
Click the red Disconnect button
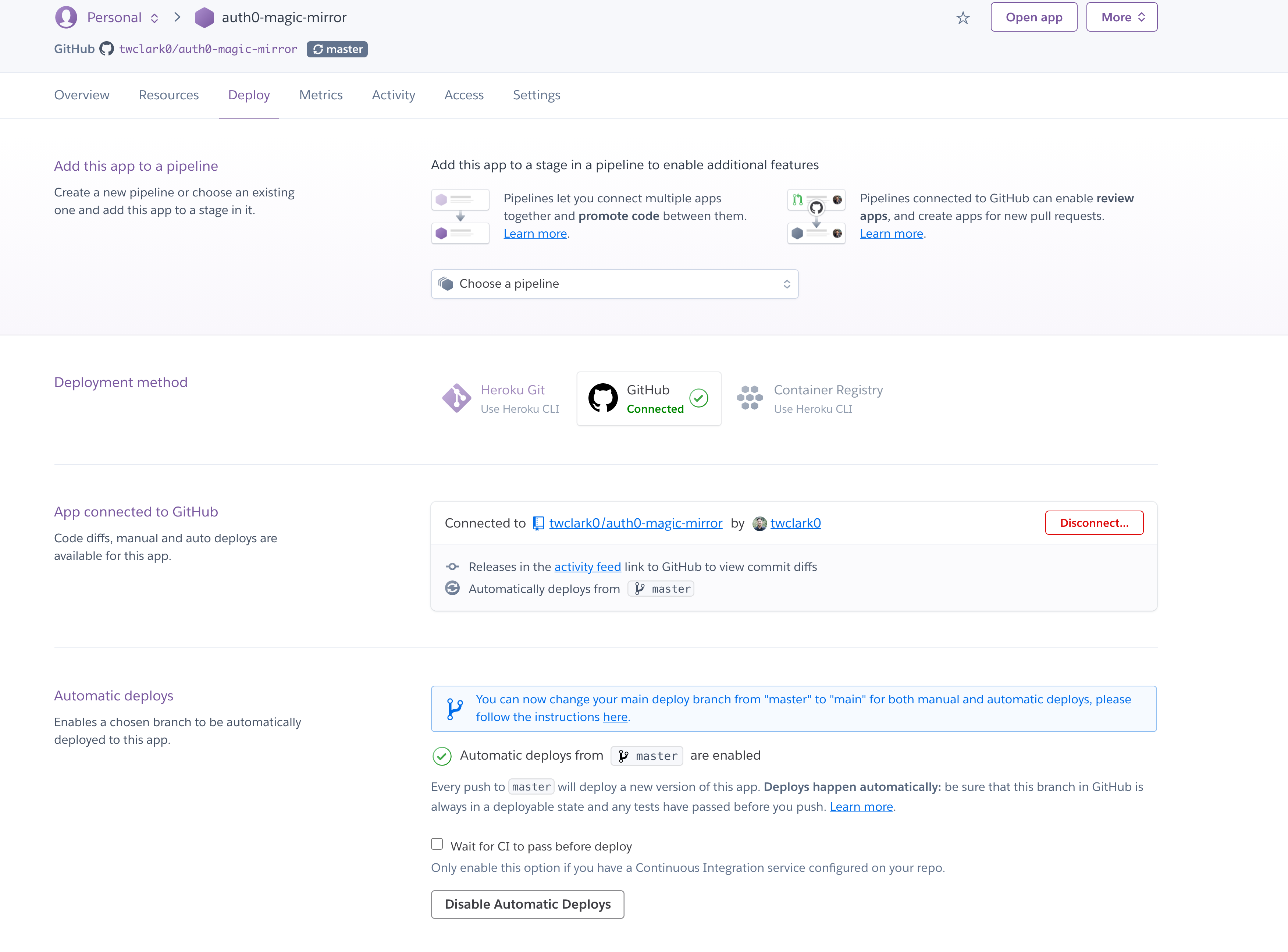point(1093,523)
